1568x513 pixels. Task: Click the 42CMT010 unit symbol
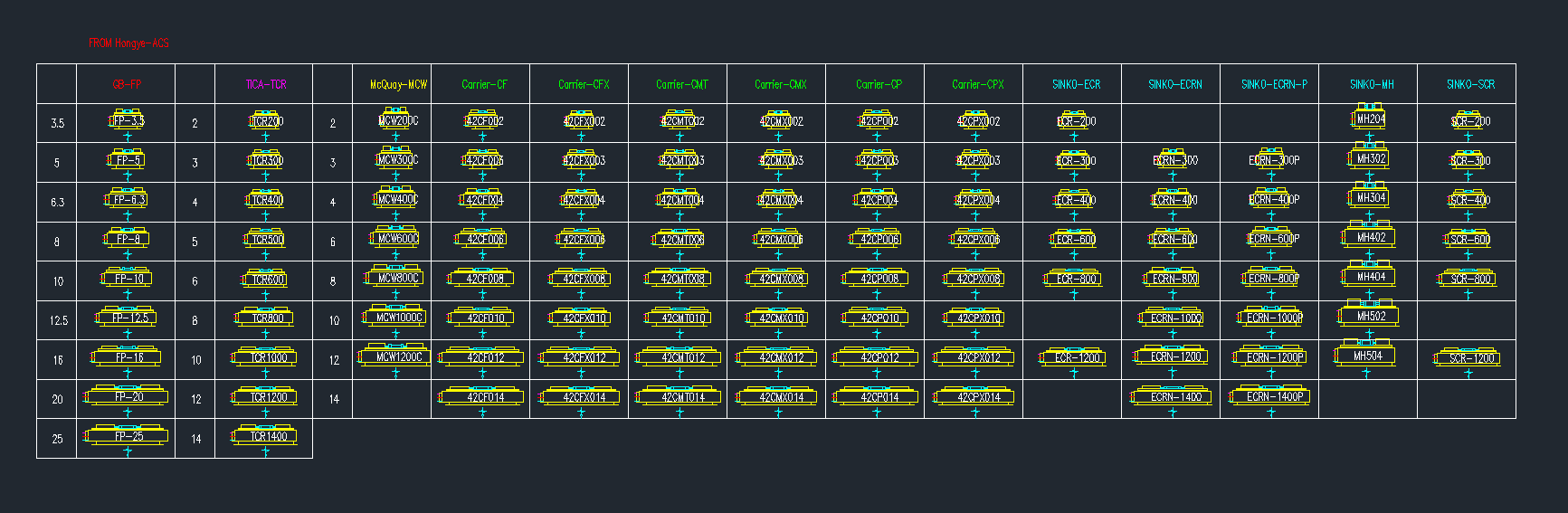click(x=682, y=318)
